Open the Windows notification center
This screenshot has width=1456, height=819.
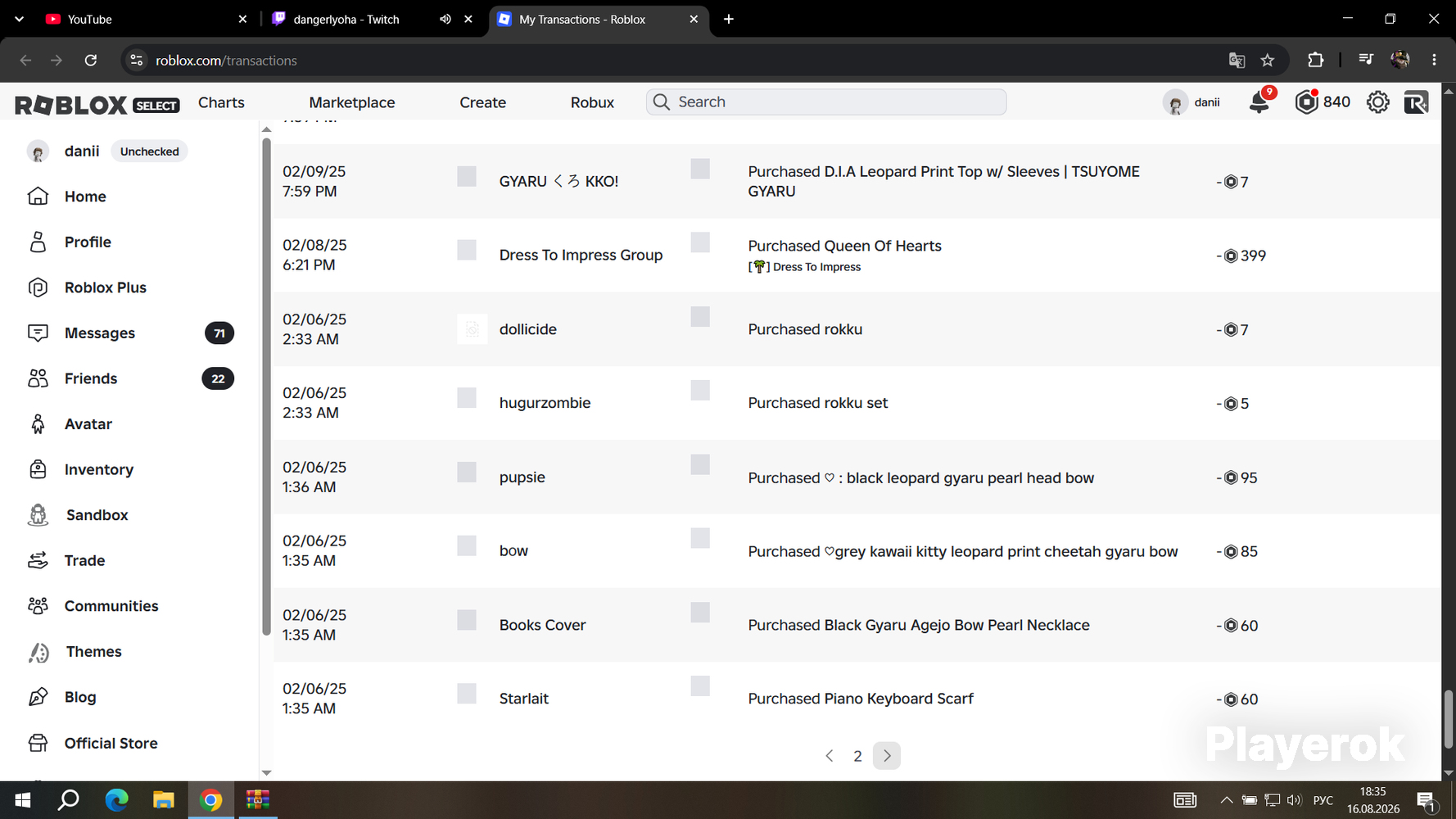[1426, 800]
